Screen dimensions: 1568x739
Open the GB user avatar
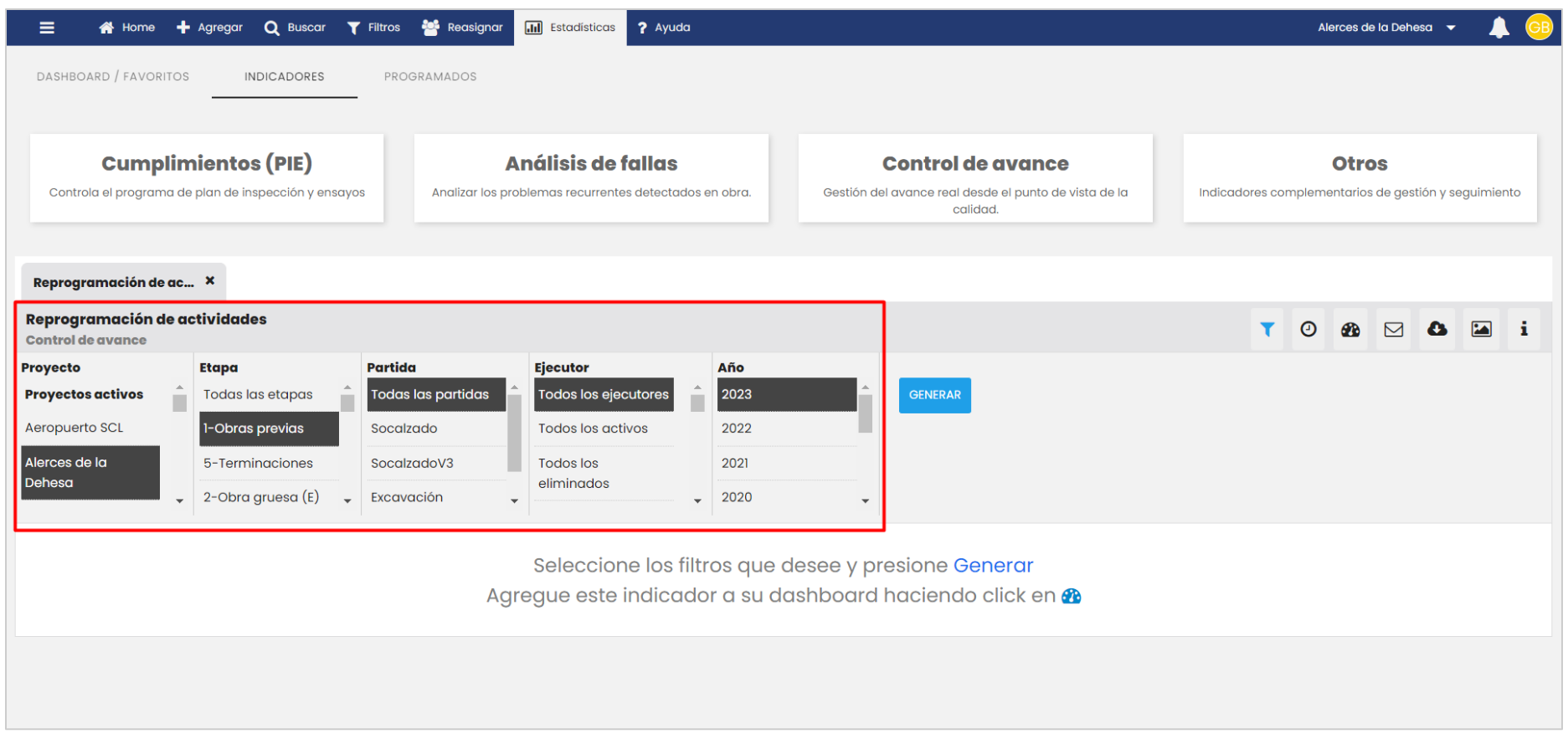pyautogui.click(x=1539, y=28)
